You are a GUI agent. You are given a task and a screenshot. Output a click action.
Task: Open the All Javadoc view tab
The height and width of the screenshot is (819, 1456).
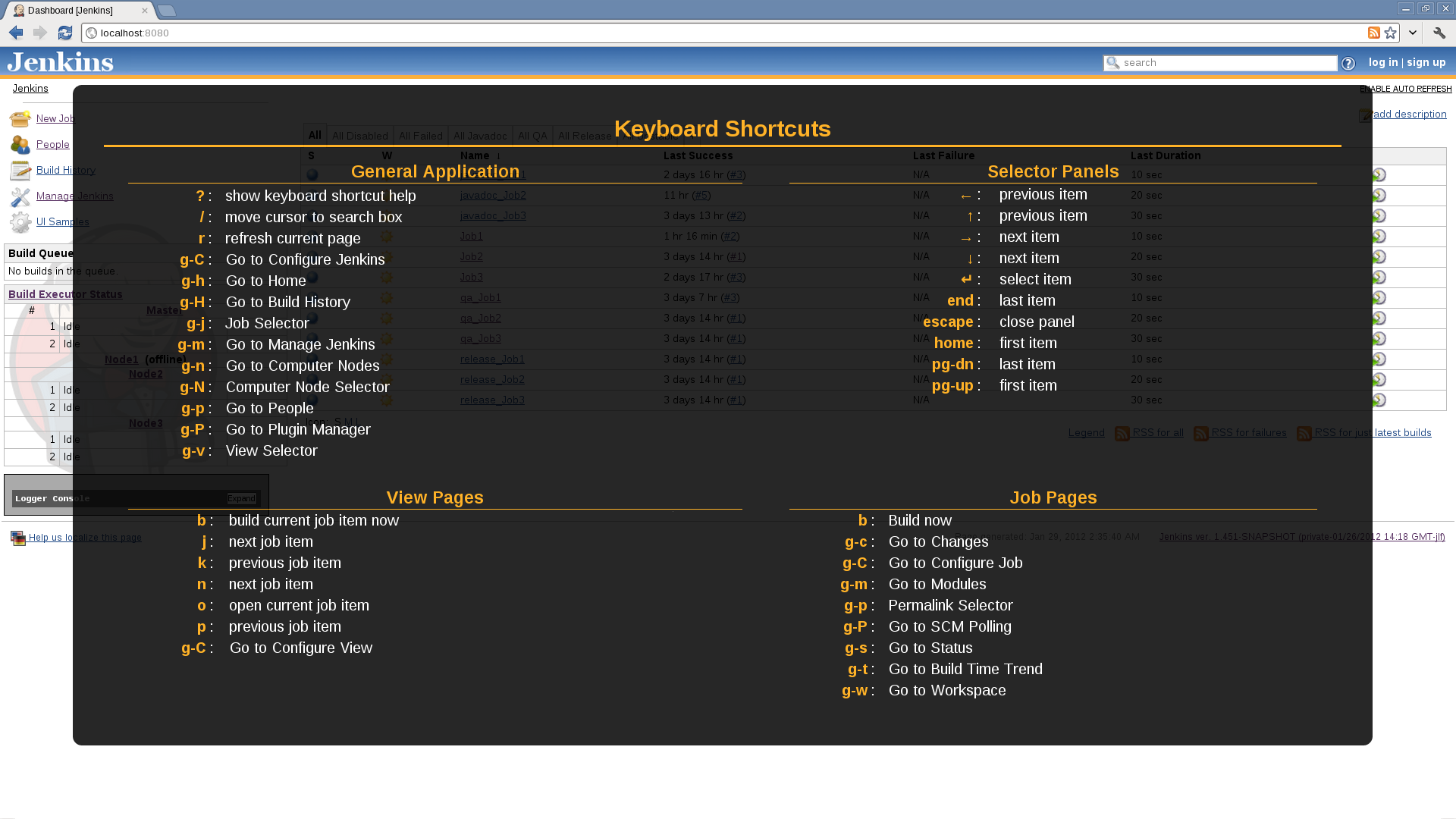(x=479, y=136)
